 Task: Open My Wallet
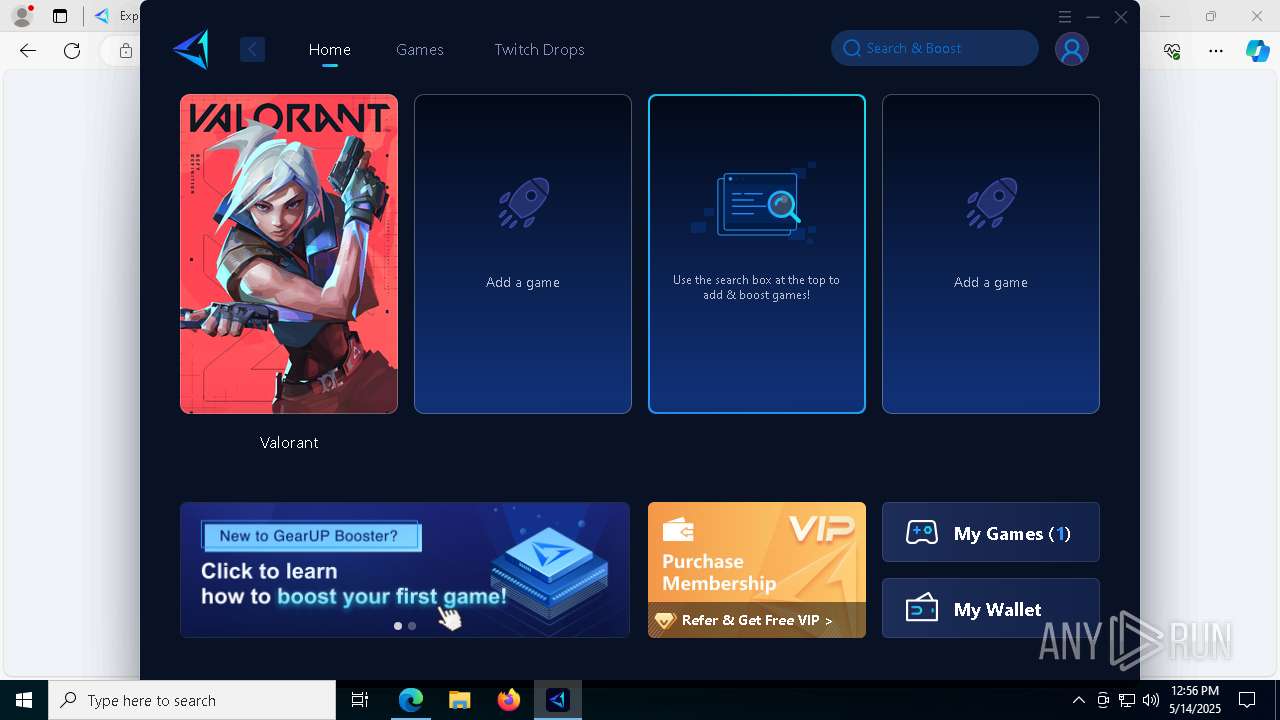(x=991, y=608)
